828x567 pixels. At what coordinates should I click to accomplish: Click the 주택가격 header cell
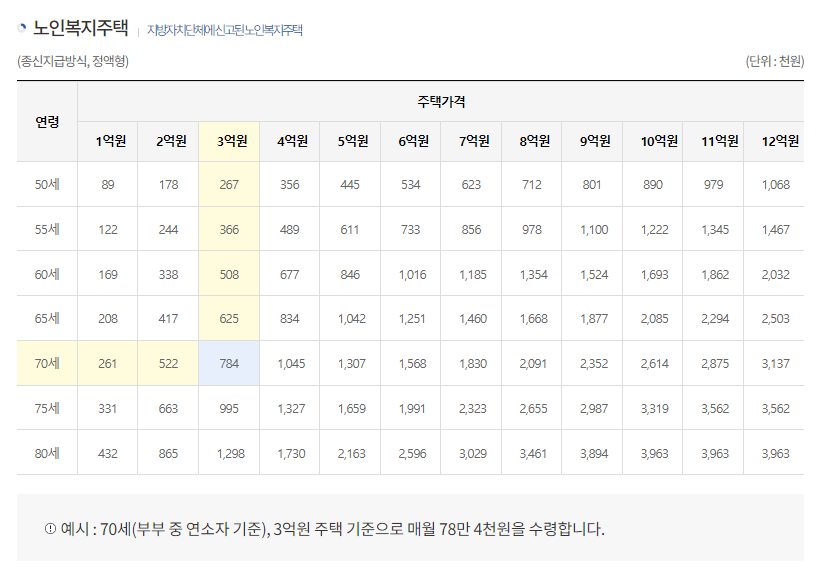(441, 101)
